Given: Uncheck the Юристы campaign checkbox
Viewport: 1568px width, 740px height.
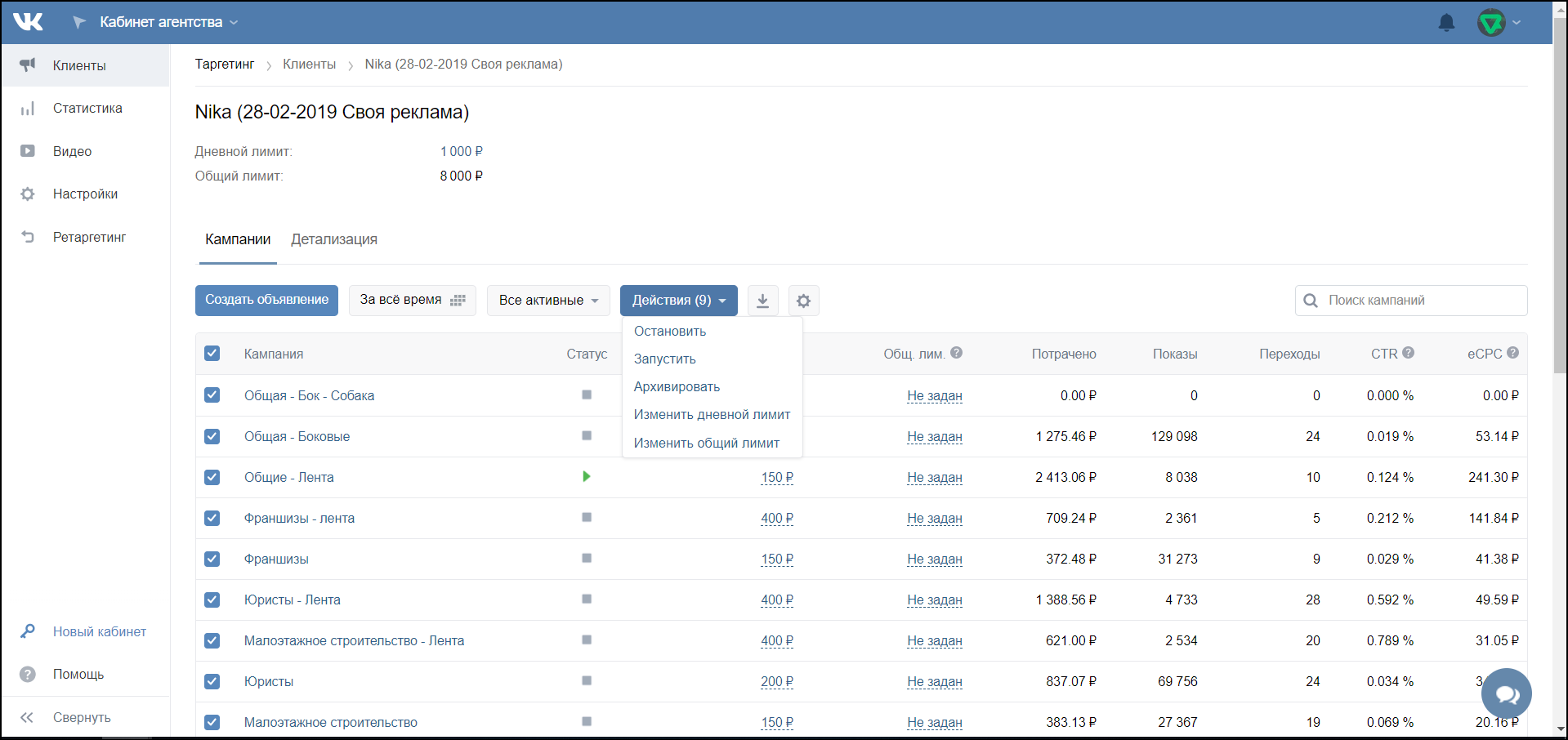Looking at the screenshot, I should point(212,681).
